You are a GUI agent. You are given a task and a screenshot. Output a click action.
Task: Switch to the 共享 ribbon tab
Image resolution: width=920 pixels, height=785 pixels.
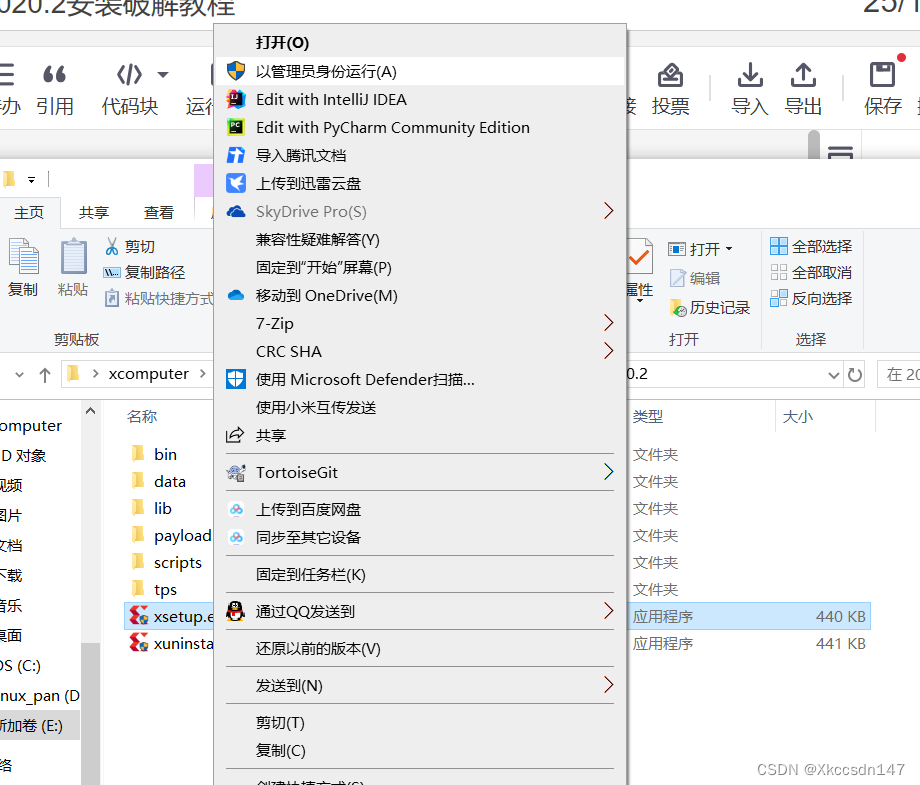point(94,212)
